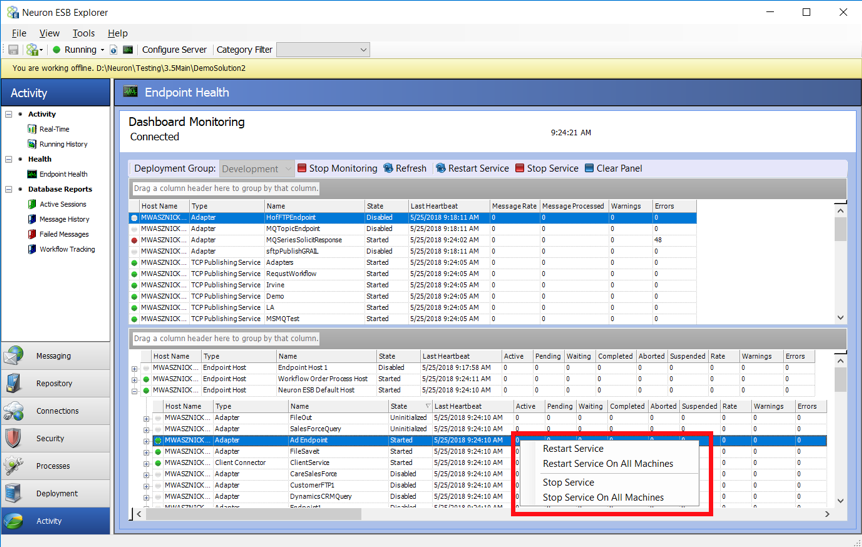Click Configure Server
Viewport: 862px width, 547px height.
pyautogui.click(x=174, y=49)
